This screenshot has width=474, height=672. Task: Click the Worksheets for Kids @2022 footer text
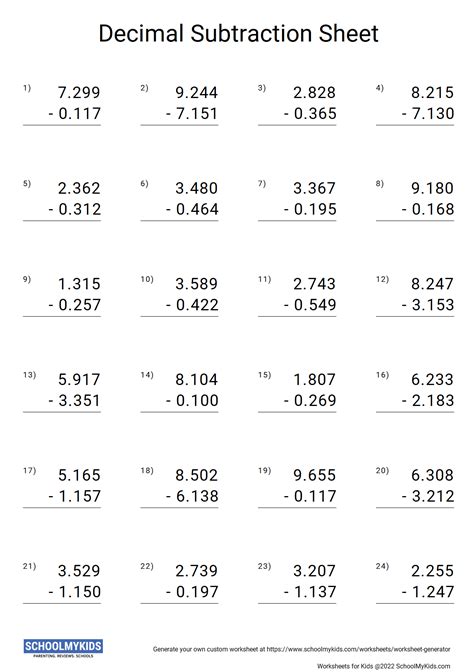(384, 666)
